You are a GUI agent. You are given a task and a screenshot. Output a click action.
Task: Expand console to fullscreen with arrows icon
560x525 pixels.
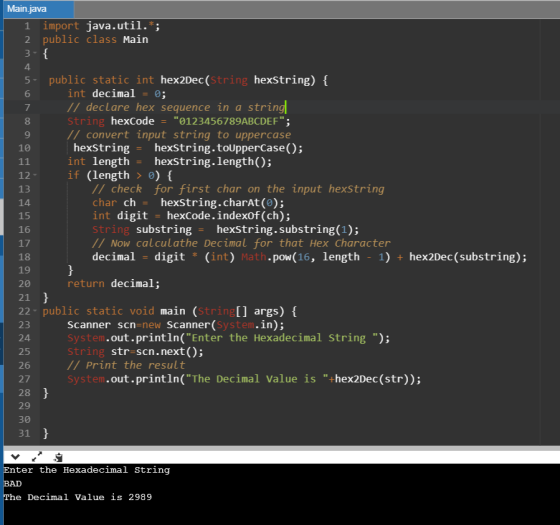(x=36, y=456)
